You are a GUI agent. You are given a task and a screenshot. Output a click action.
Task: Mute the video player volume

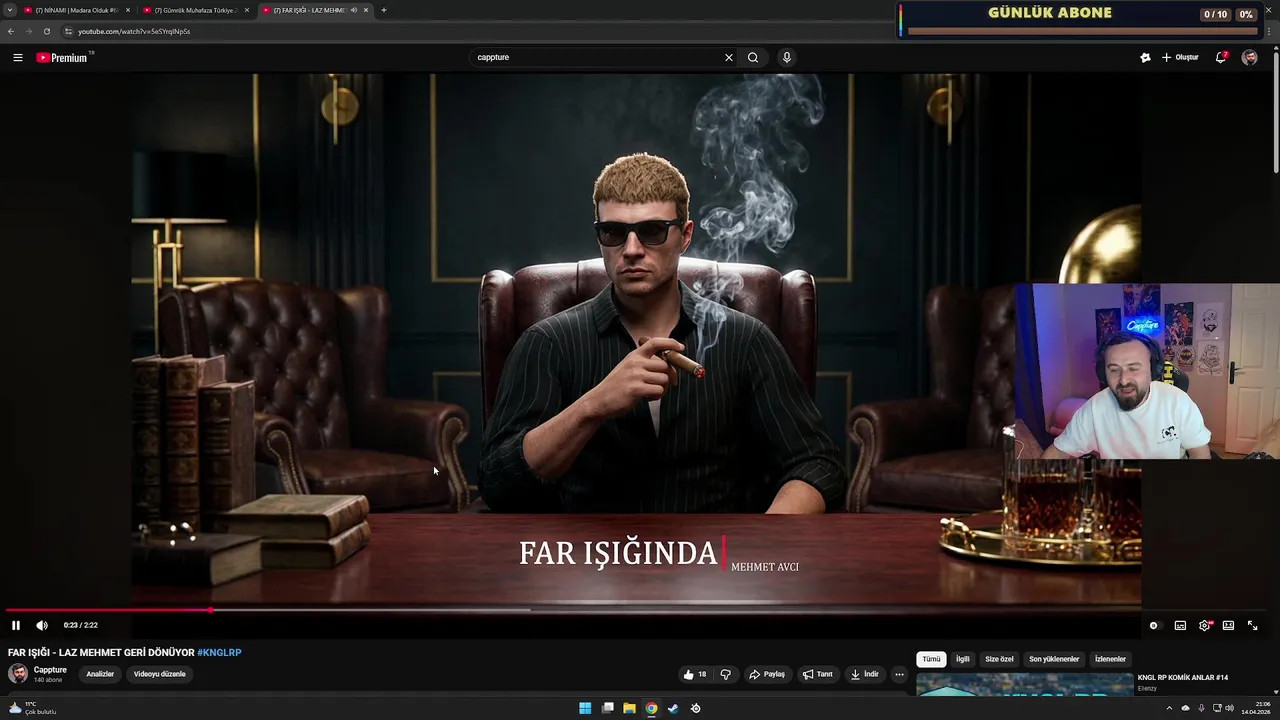point(42,625)
